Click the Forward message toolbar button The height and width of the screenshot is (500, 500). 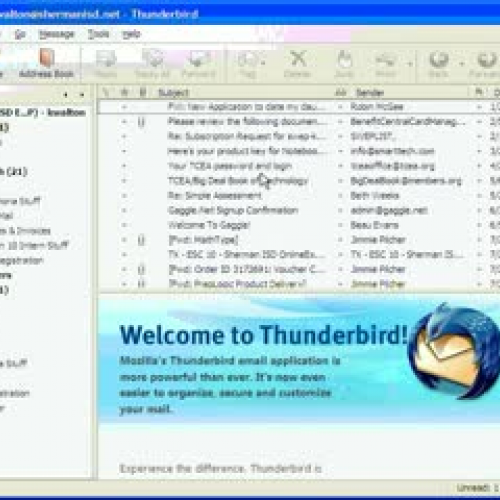click(199, 63)
